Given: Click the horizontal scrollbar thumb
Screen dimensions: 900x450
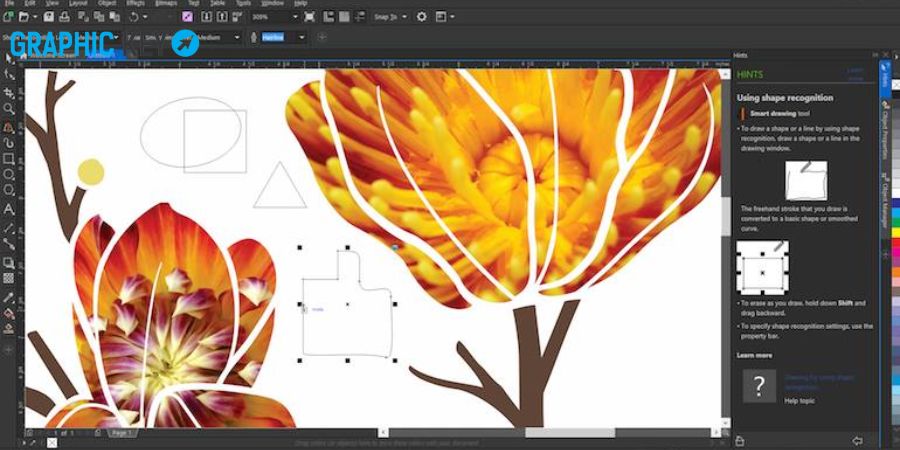Looking at the screenshot, I should [x=570, y=433].
